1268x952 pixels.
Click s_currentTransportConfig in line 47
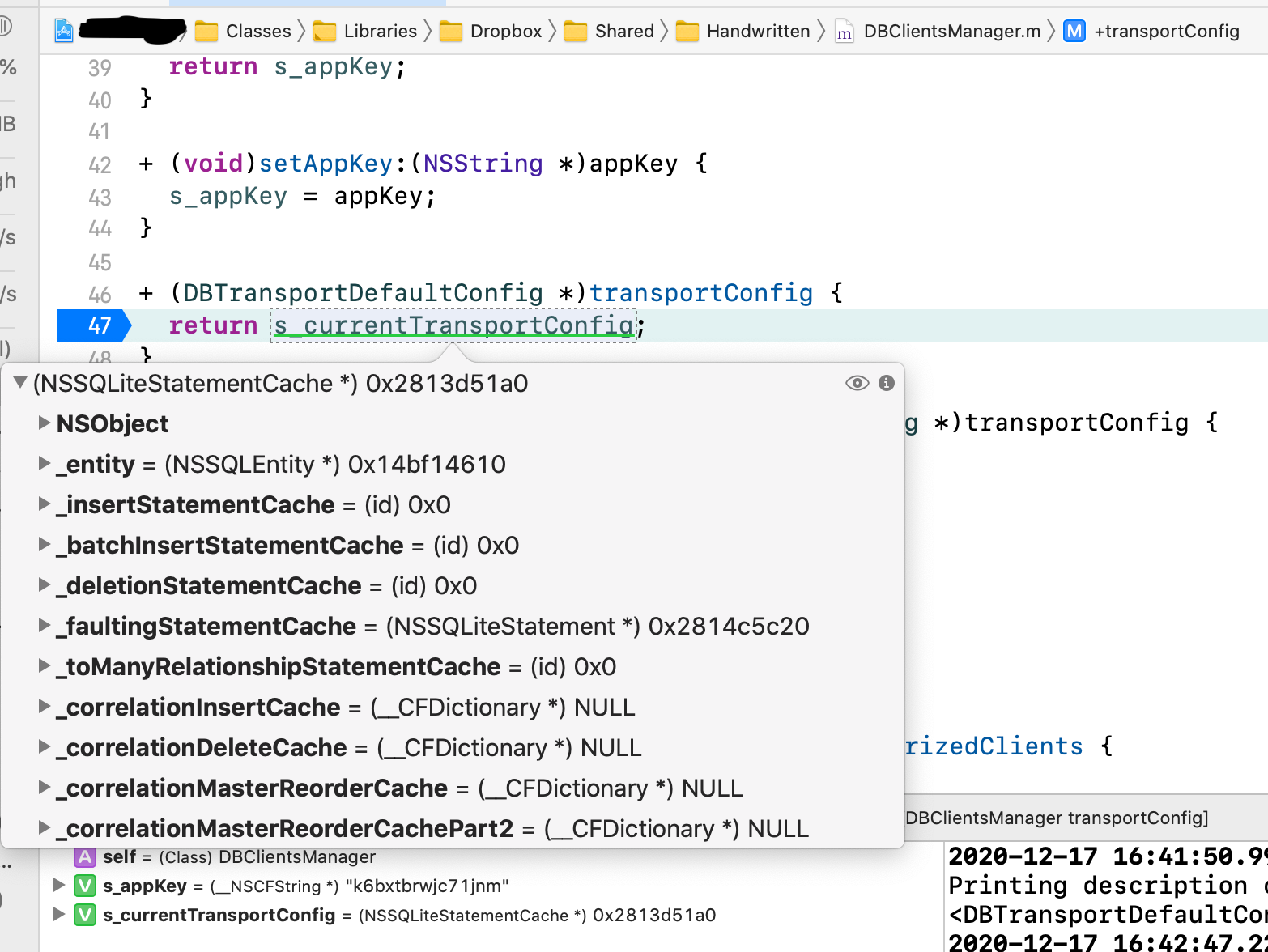(x=453, y=325)
